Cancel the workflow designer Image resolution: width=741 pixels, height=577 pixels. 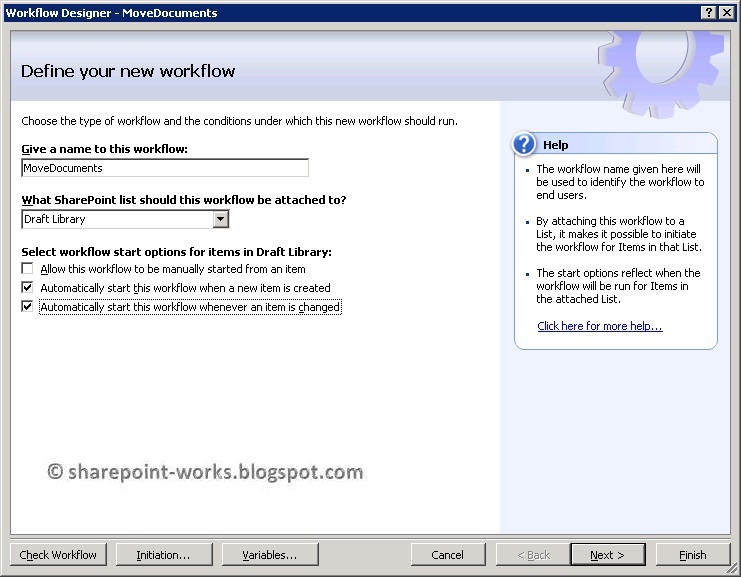pos(448,554)
